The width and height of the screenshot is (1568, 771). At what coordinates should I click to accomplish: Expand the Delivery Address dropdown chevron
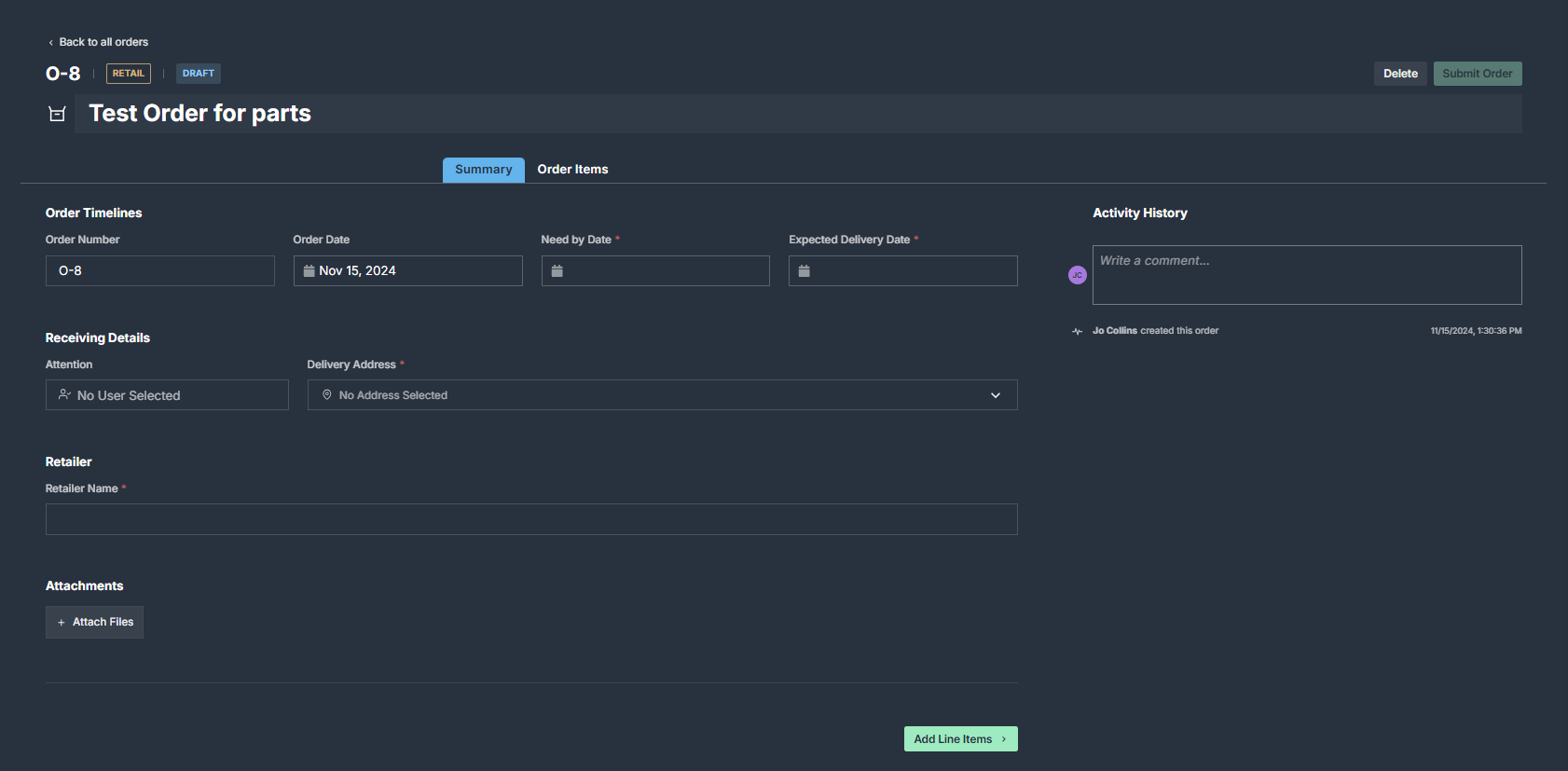coord(995,395)
